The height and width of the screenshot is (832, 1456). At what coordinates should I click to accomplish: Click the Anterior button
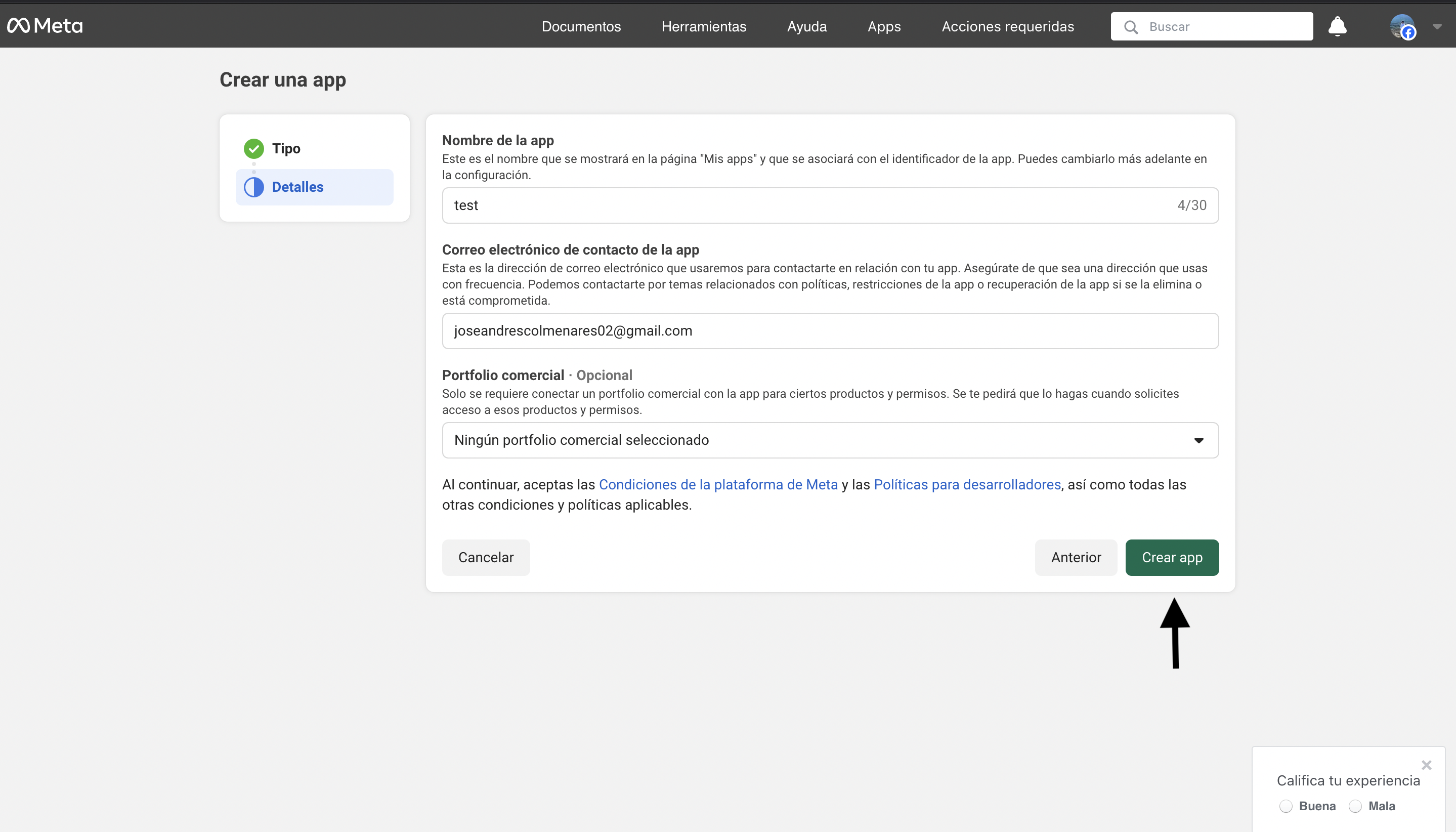coord(1076,557)
